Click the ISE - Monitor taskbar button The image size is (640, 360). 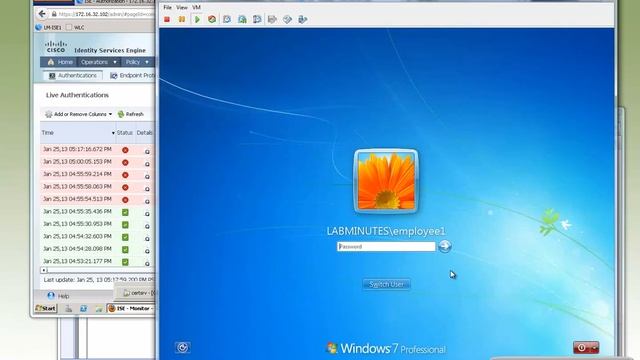pos(131,309)
